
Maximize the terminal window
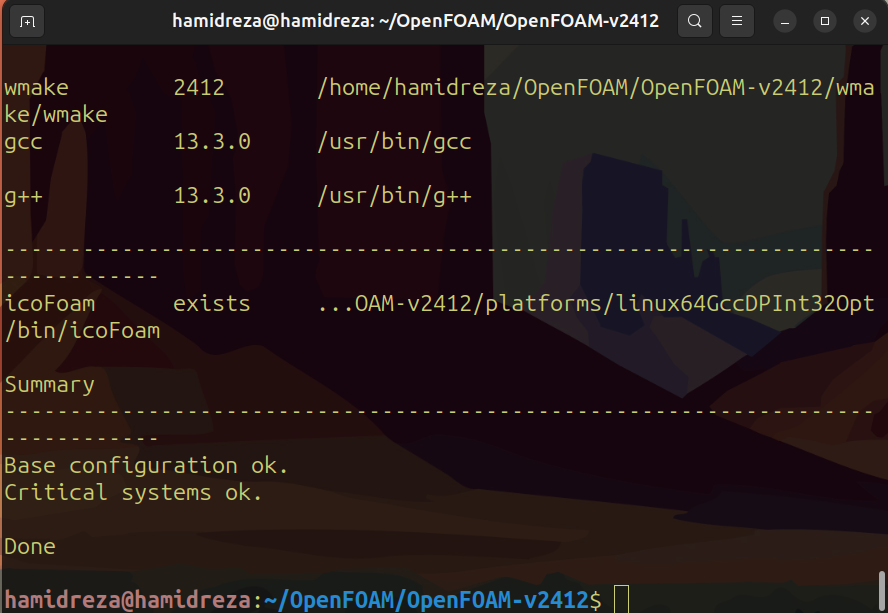[x=825, y=22]
